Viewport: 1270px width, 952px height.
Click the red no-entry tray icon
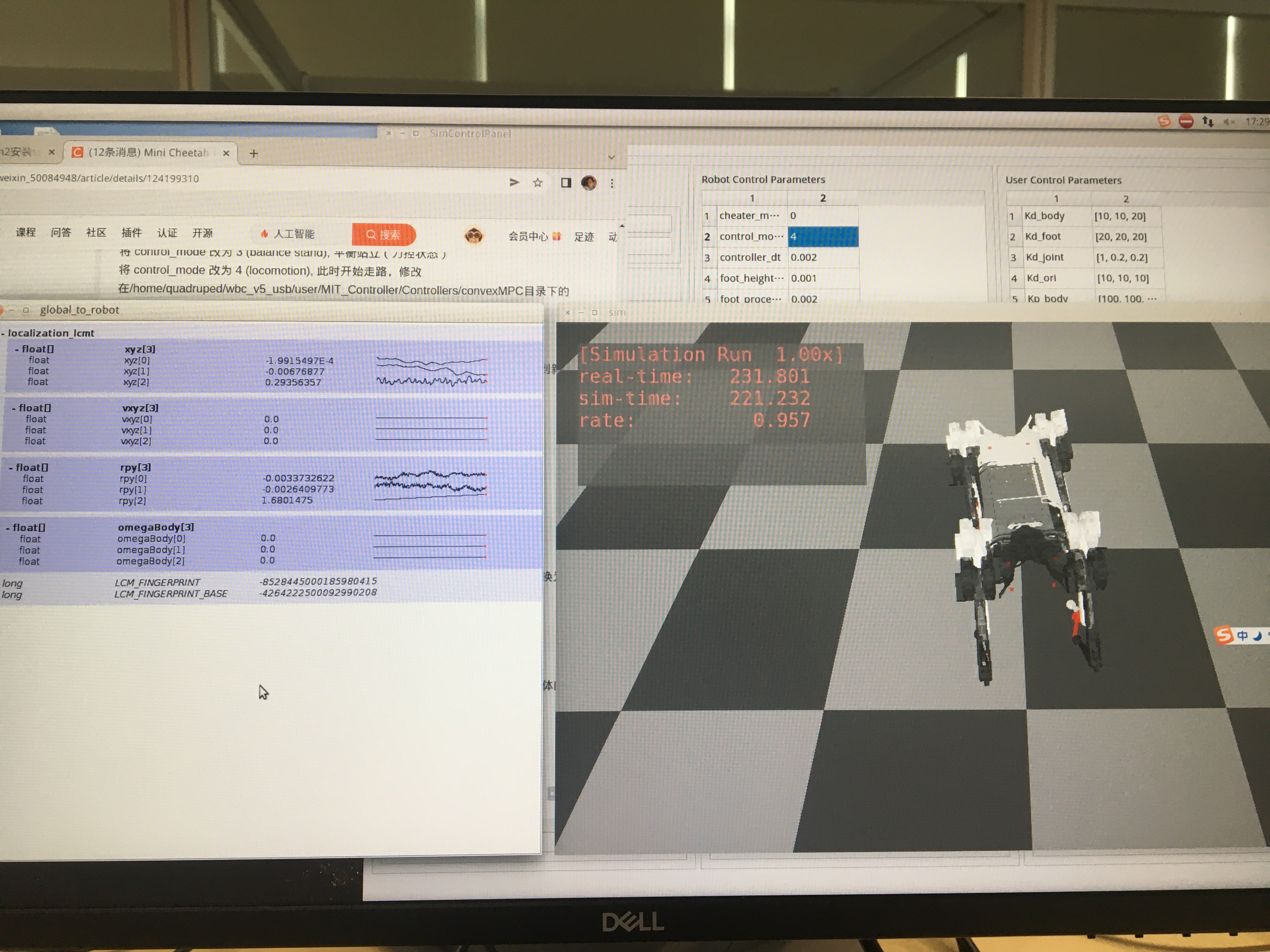tap(1186, 121)
